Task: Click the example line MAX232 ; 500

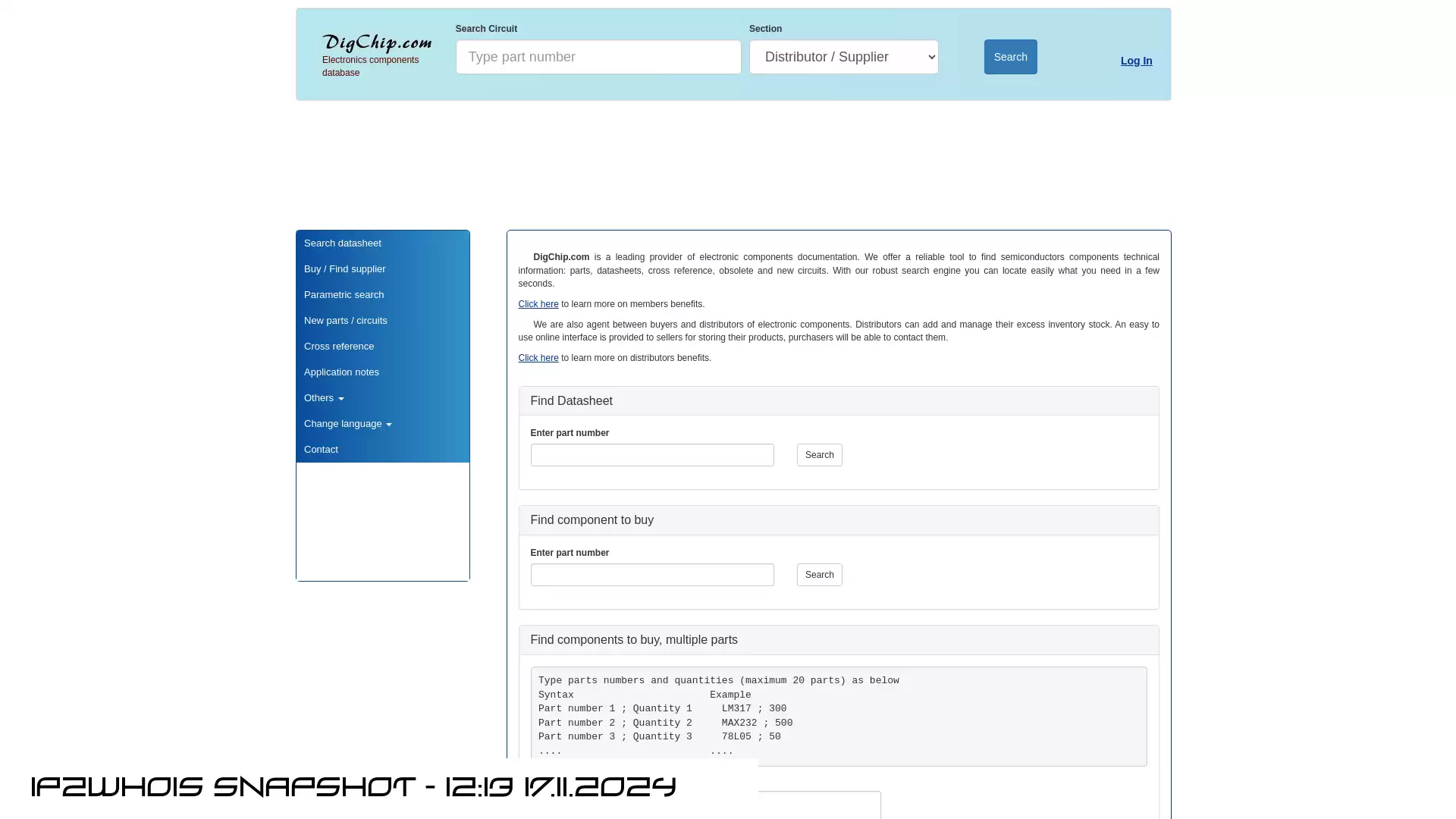Action: 757,723
